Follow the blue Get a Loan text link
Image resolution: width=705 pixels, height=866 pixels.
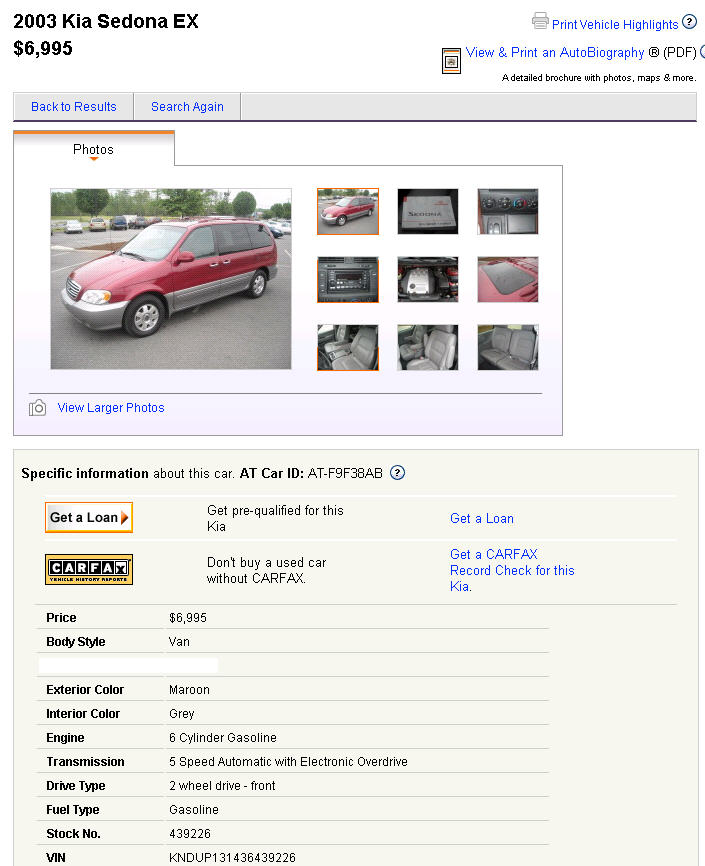[x=482, y=519]
